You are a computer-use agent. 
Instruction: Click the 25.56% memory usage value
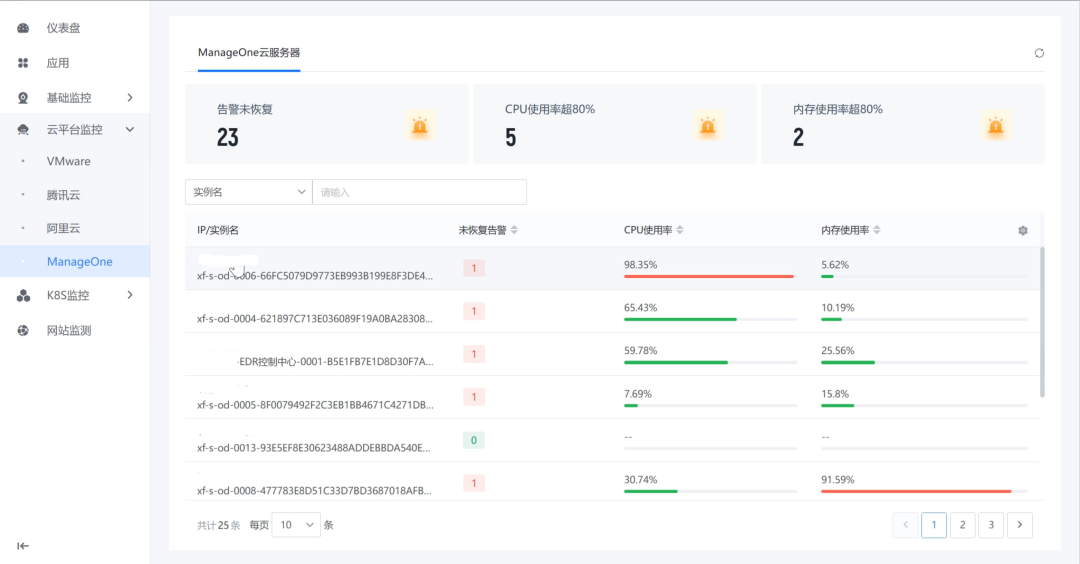[838, 351]
